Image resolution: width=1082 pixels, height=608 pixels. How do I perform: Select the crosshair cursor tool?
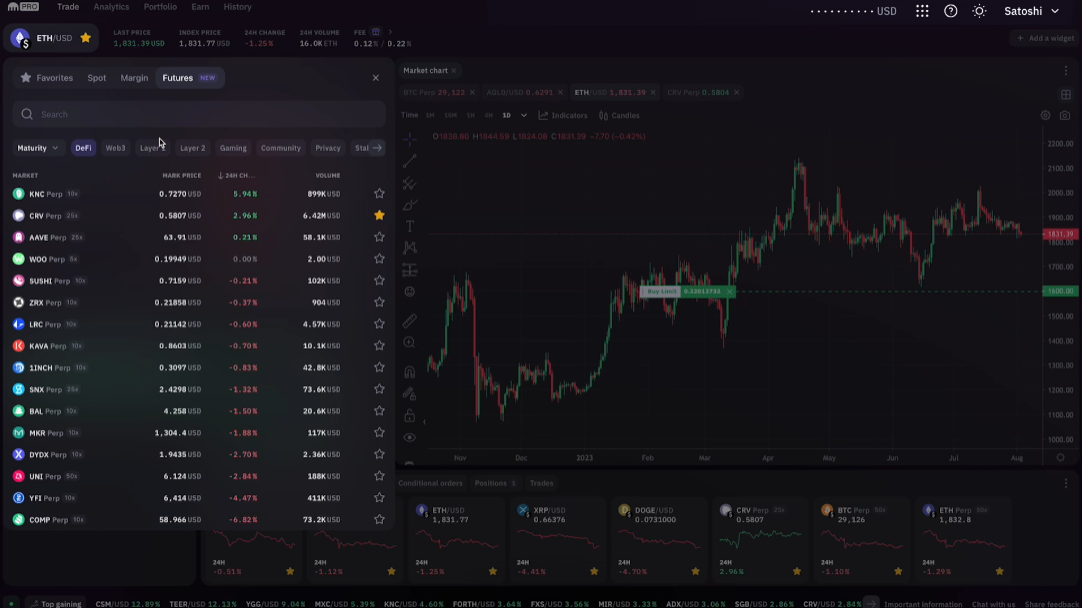[410, 139]
